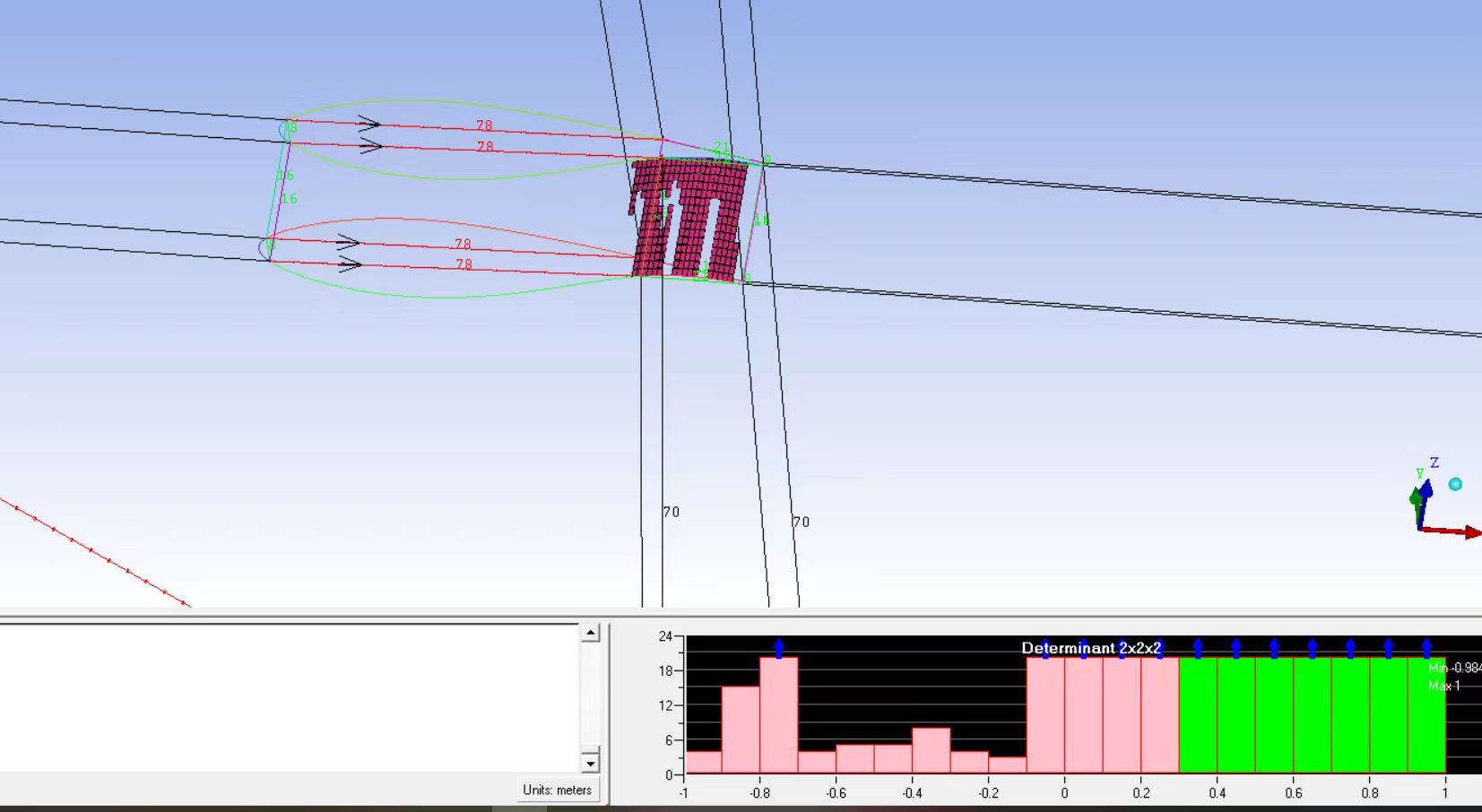
Task: Click the Min -0.984 value in histogram
Action: [x=1454, y=668]
